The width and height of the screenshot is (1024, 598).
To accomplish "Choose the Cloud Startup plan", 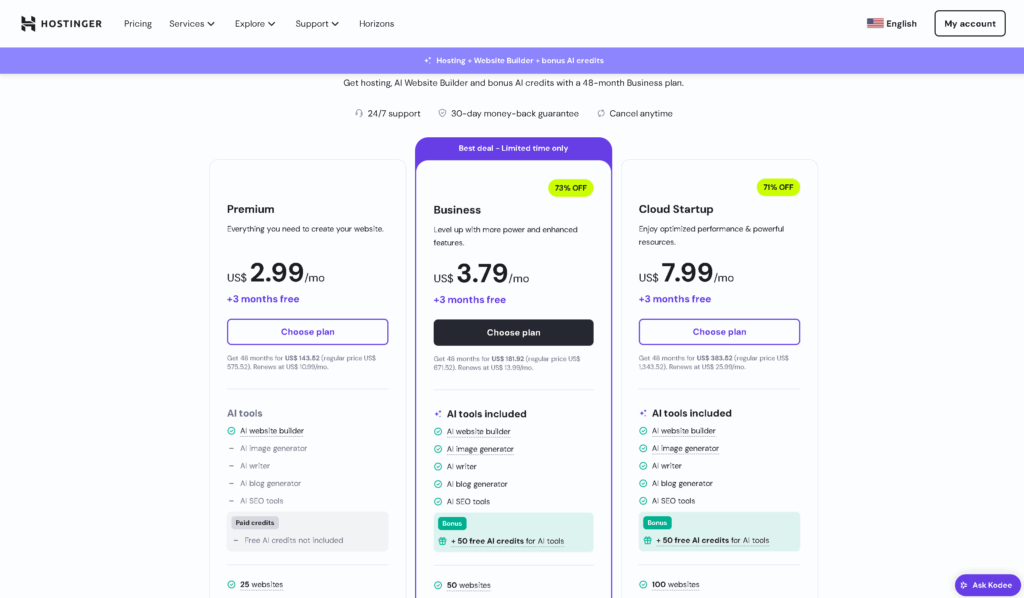I will 719,332.
